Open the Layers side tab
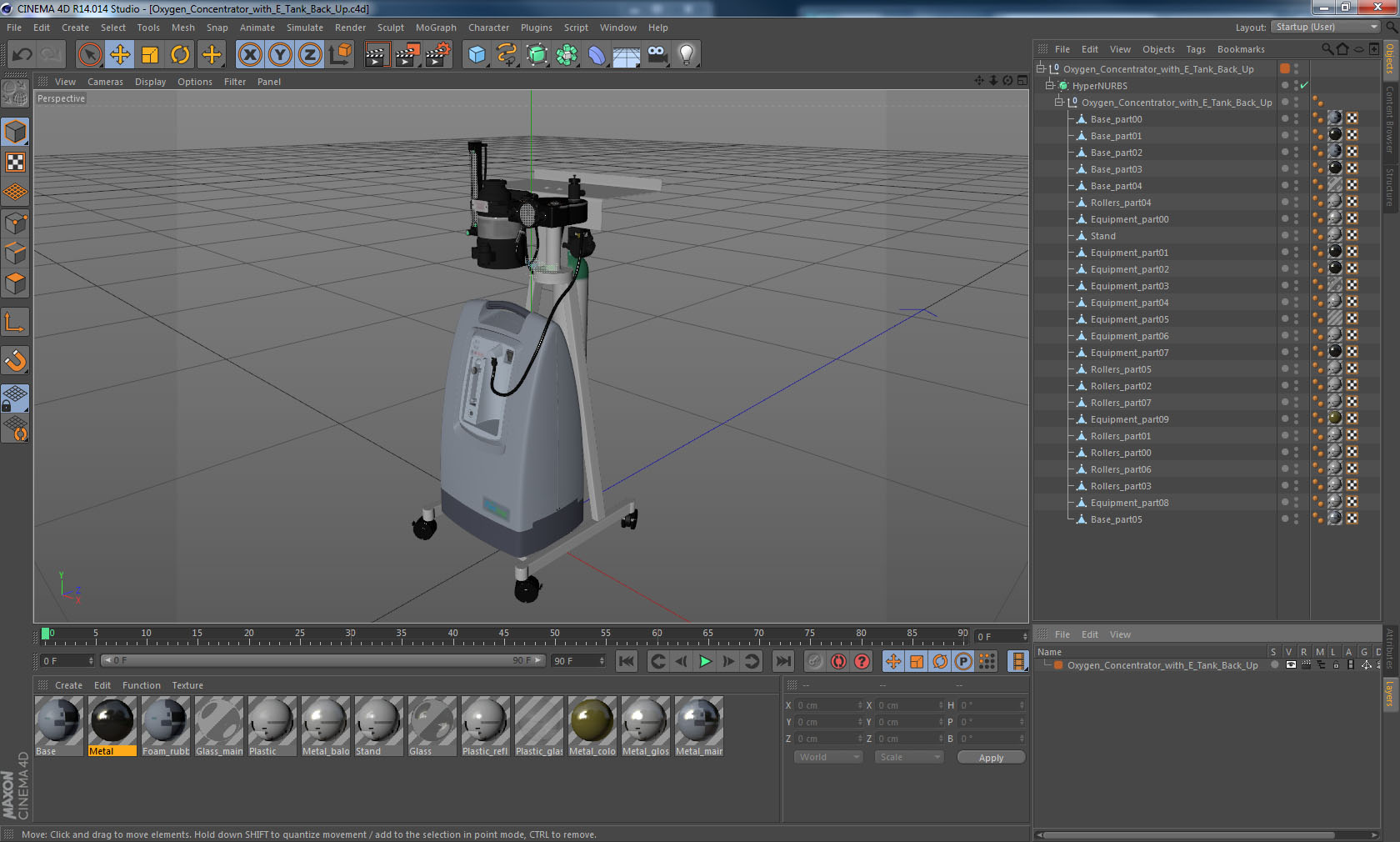 [1390, 694]
